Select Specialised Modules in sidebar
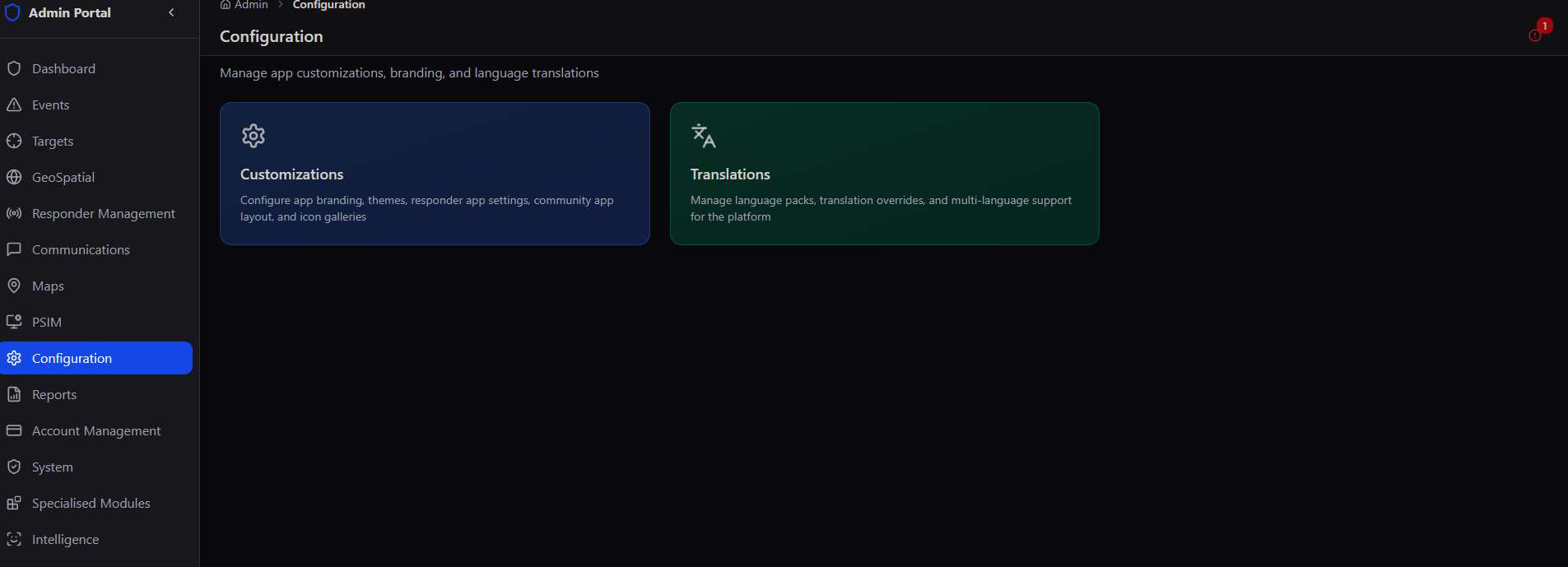Screen dimensions: 1568x567 tap(96, 503)
